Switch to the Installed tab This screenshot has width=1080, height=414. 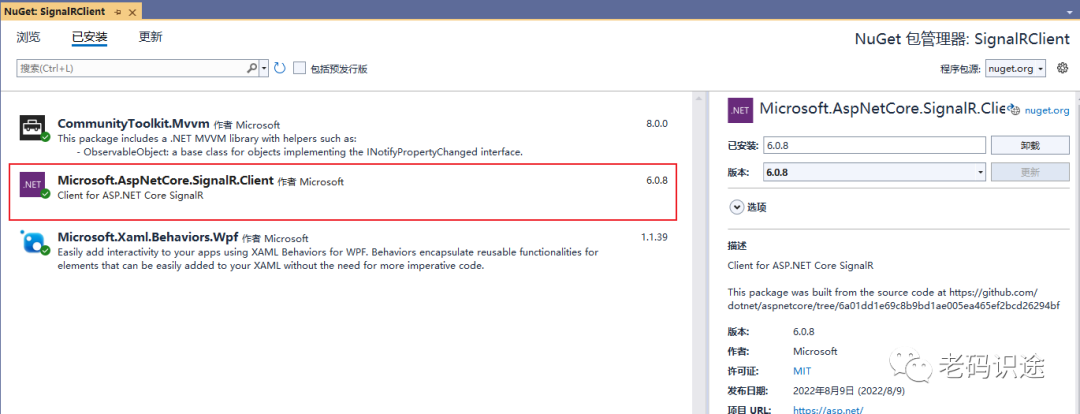pos(90,37)
